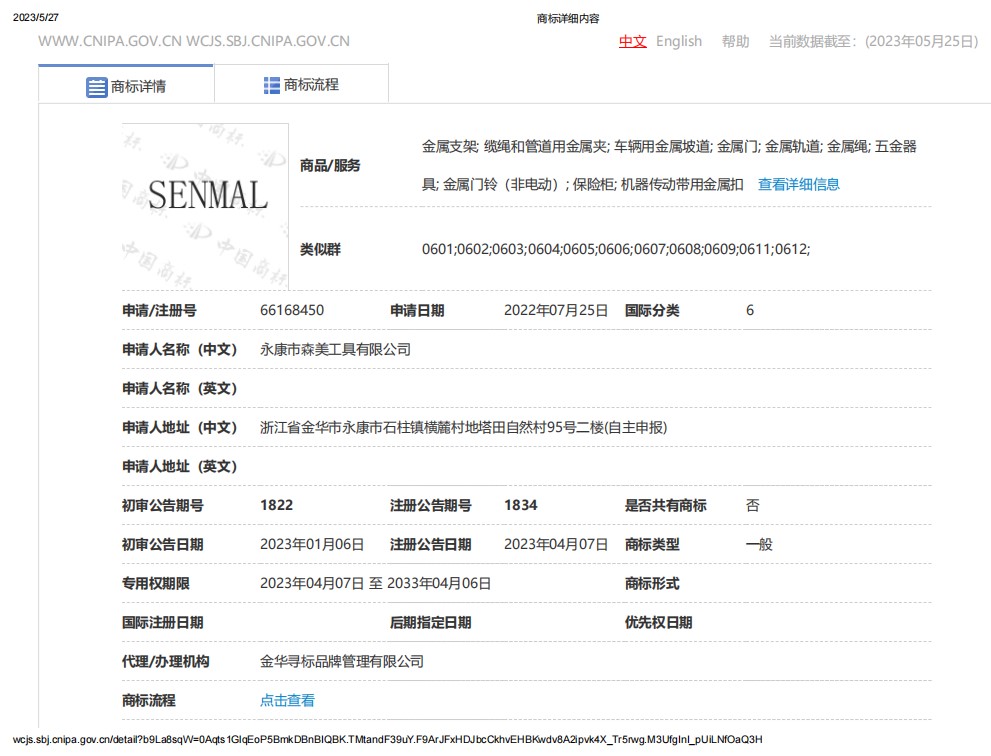
Task: Select application date 2022年07月25日
Action: click(556, 310)
